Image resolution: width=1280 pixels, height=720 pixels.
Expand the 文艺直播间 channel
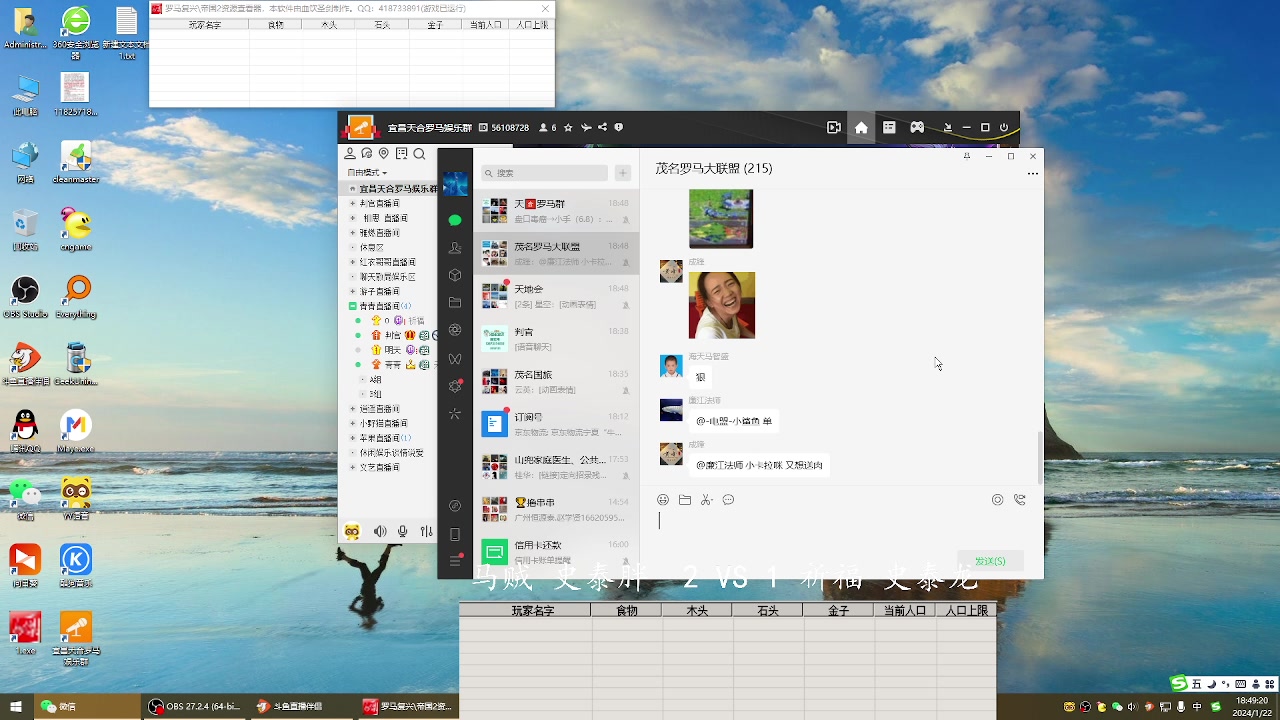[352, 467]
